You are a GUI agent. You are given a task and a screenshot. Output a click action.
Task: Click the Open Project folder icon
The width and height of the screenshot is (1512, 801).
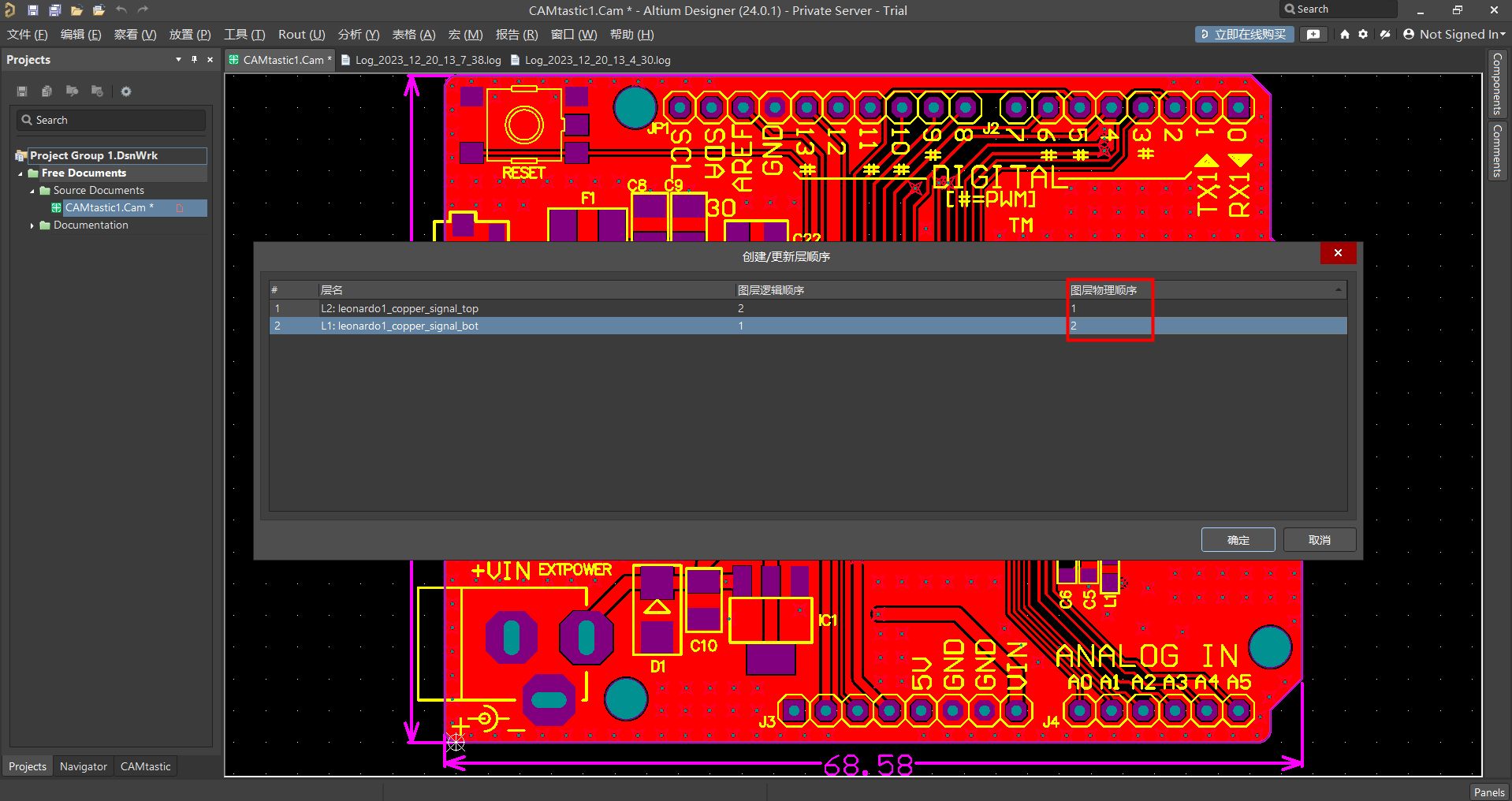pyautogui.click(x=76, y=10)
